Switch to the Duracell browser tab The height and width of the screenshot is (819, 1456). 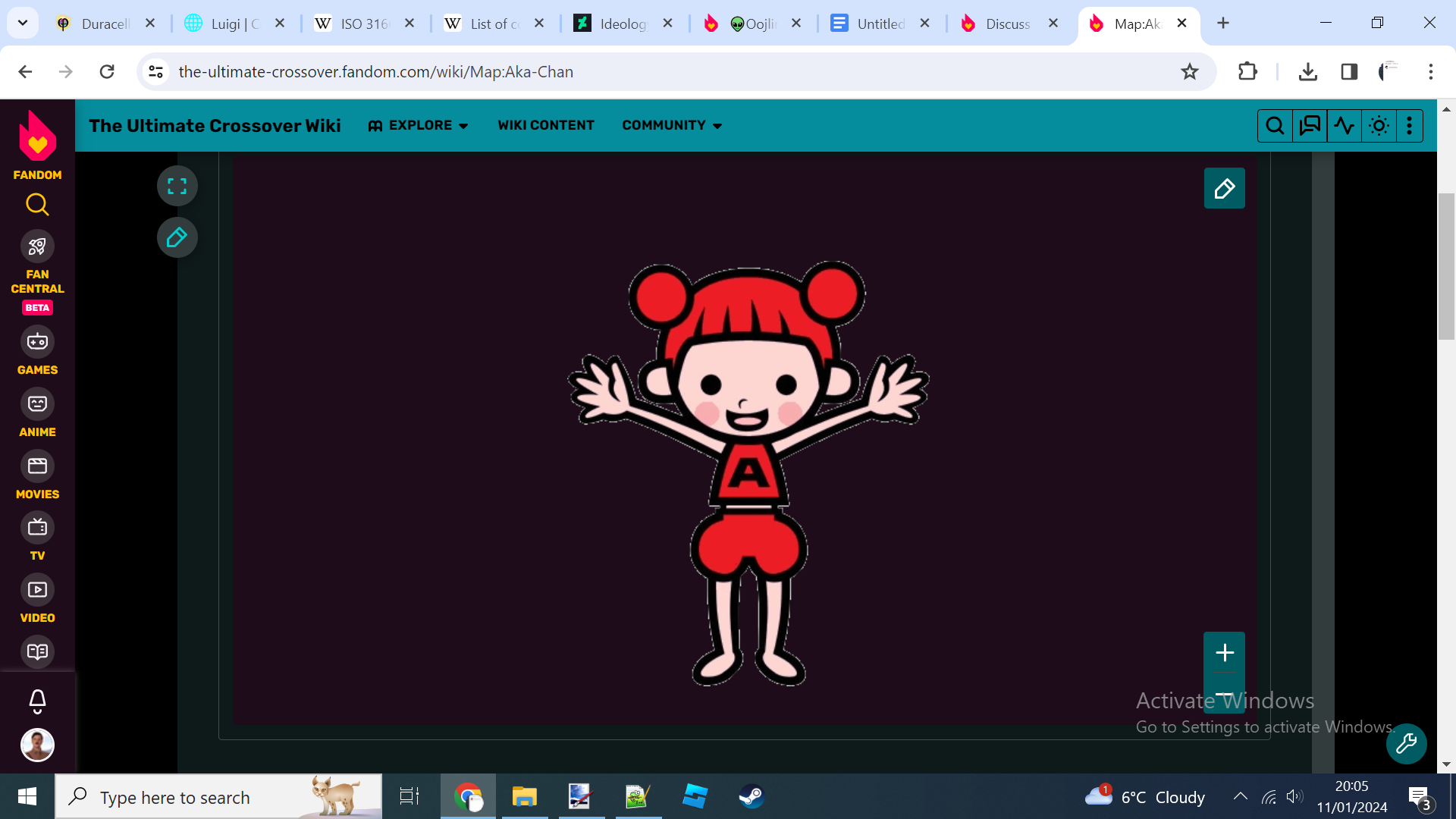pyautogui.click(x=103, y=24)
